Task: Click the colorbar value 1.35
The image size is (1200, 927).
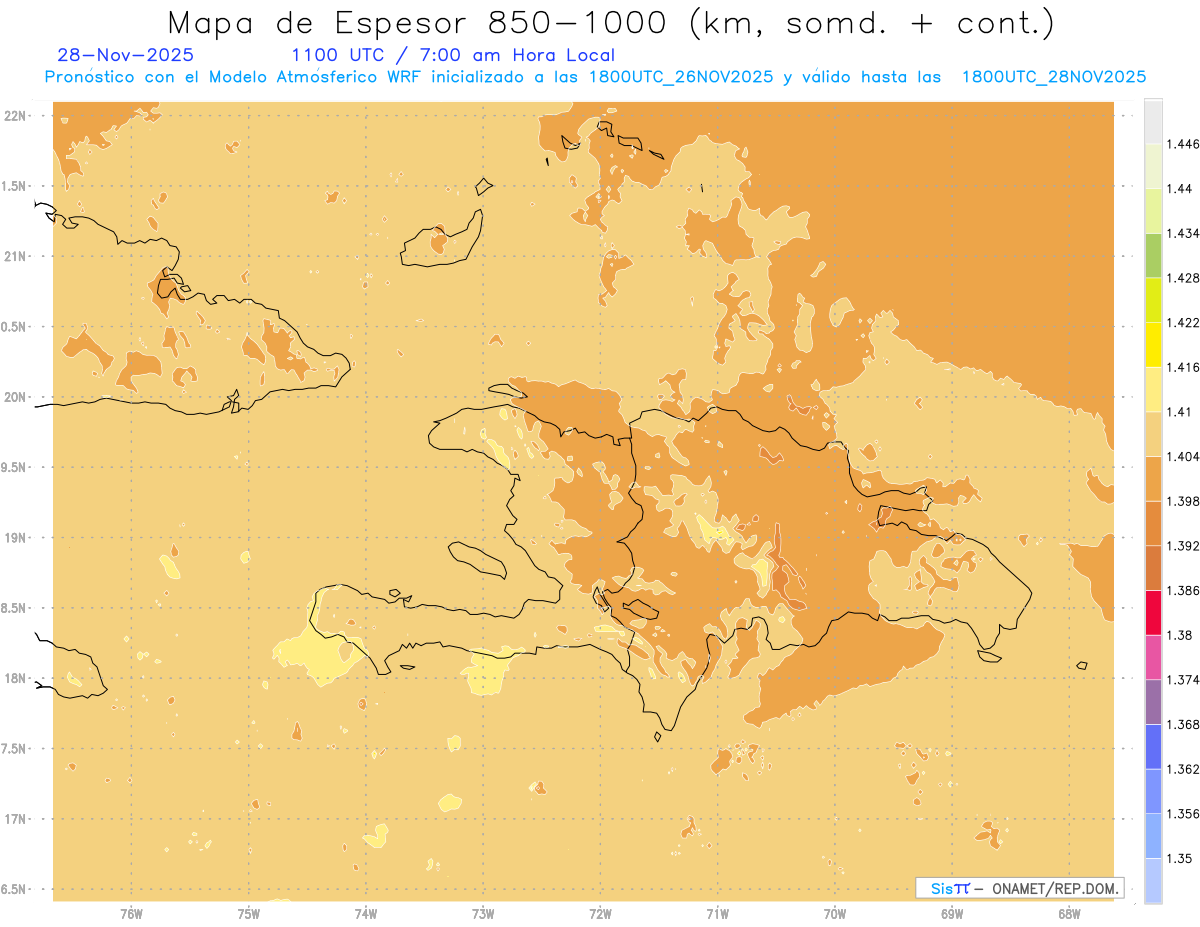Action: click(1181, 859)
